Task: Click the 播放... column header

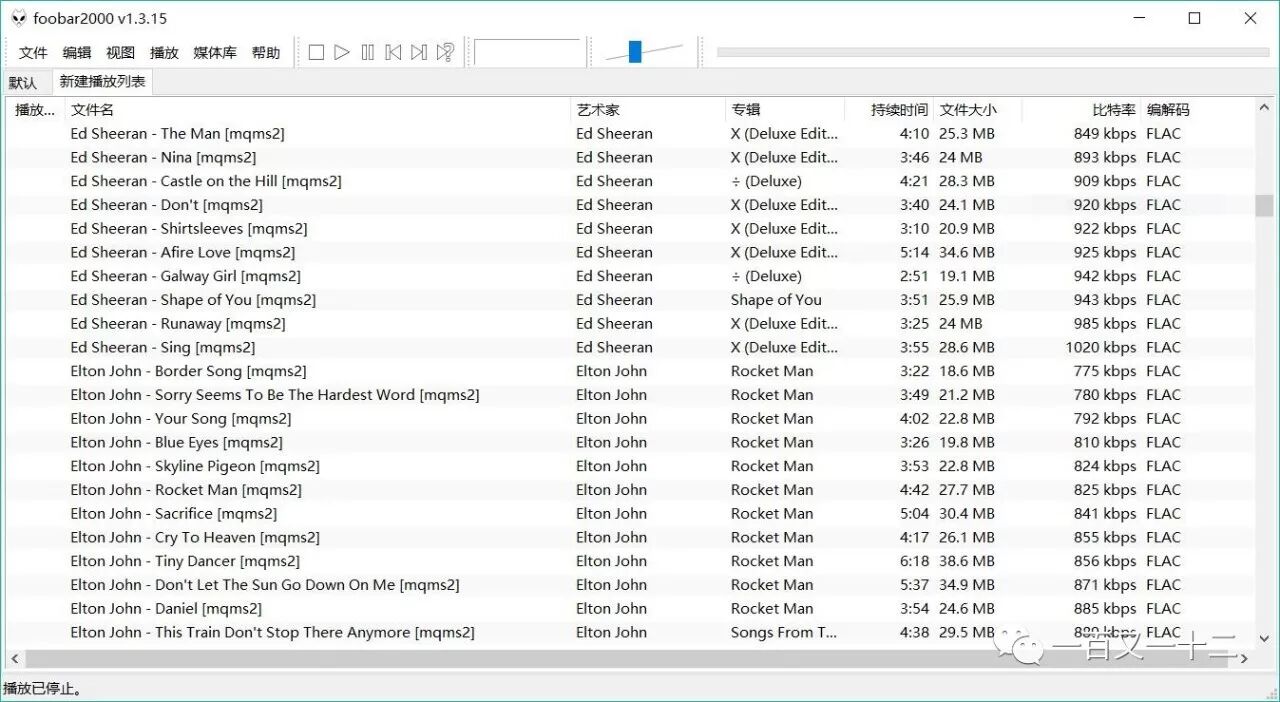Action: point(36,110)
